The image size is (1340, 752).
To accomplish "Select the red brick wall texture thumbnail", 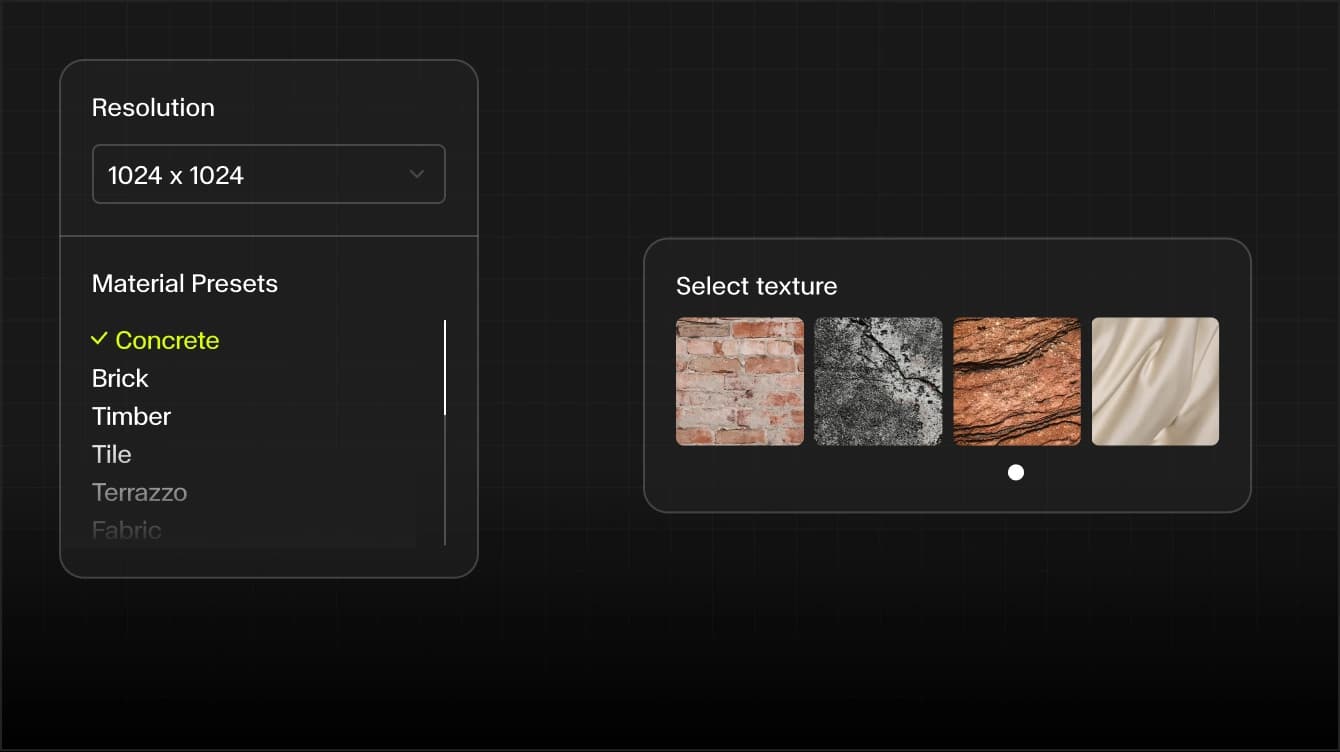I will [740, 381].
